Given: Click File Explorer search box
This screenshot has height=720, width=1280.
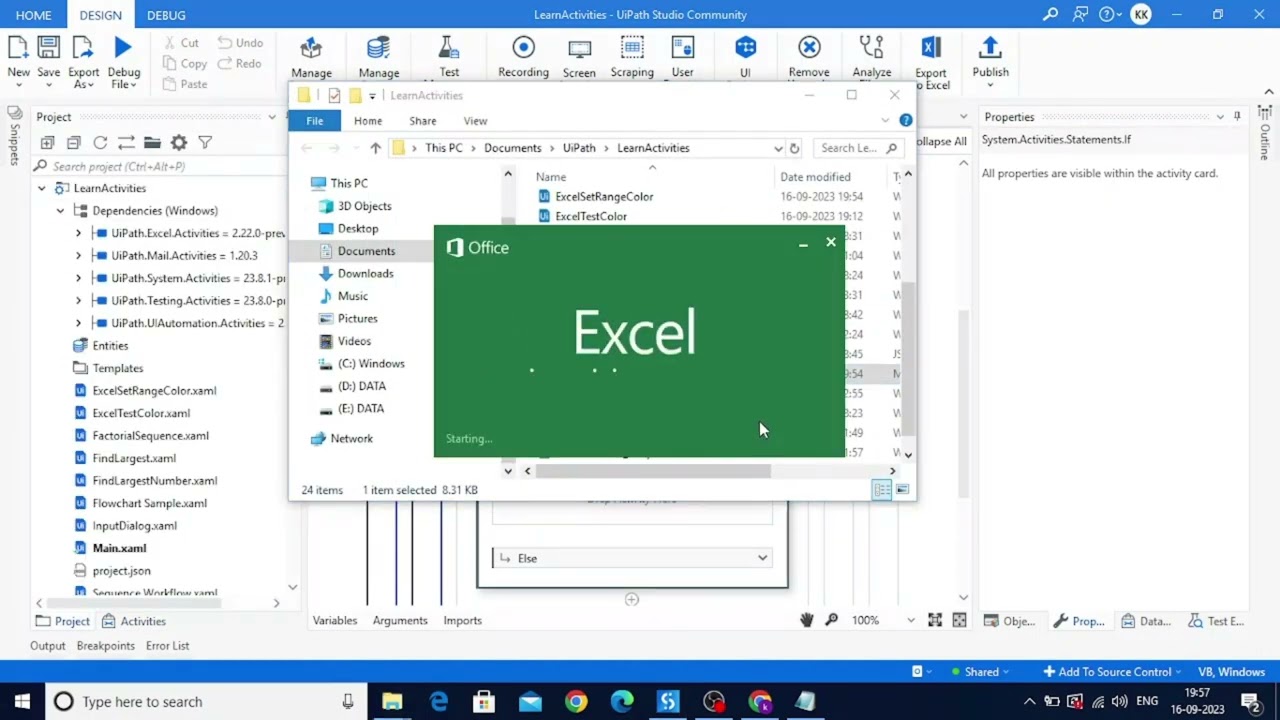Looking at the screenshot, I should [859, 148].
